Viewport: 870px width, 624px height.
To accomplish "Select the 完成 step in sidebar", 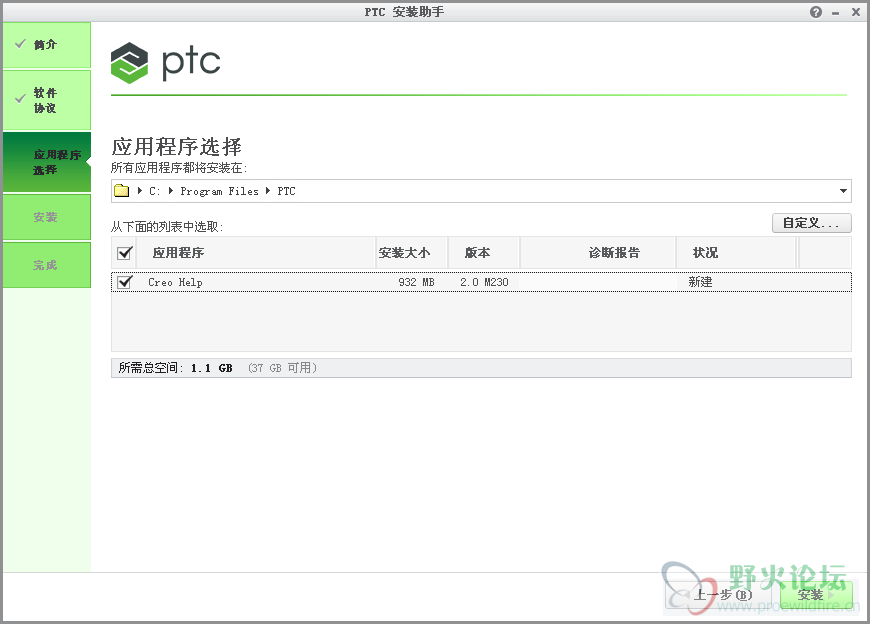I will coord(47,265).
